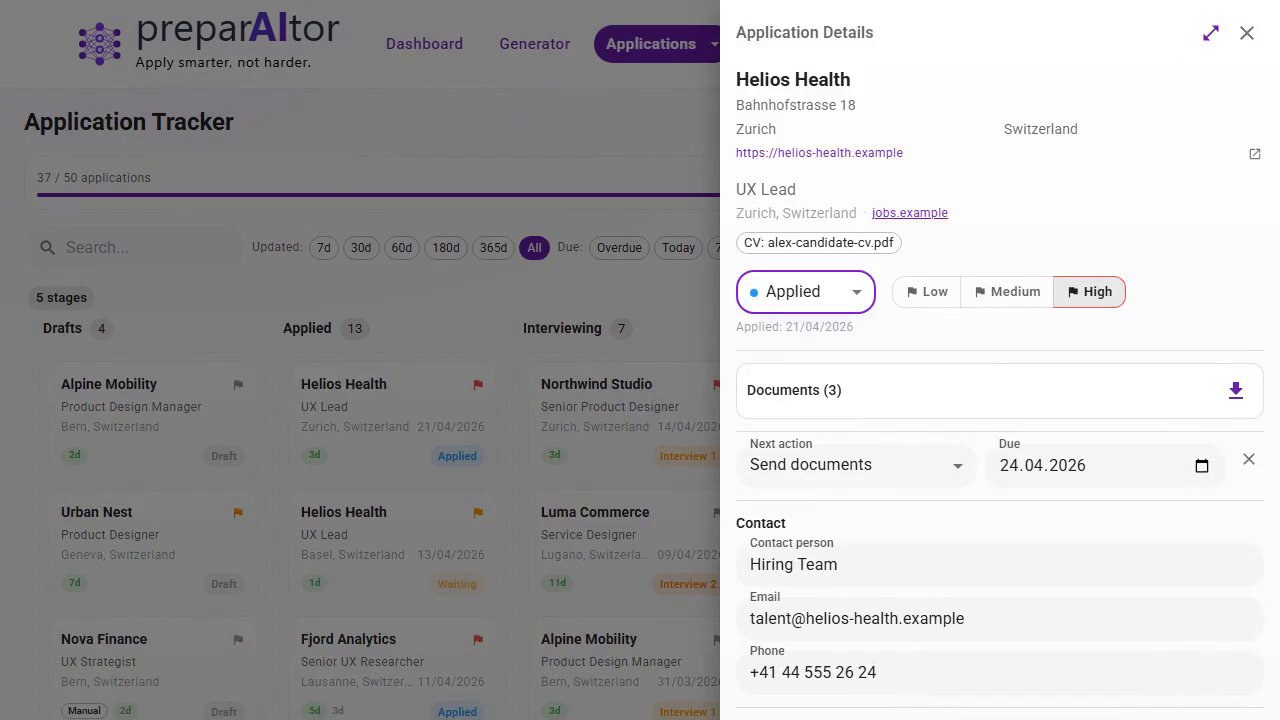Select the Medium priority option

click(1007, 291)
